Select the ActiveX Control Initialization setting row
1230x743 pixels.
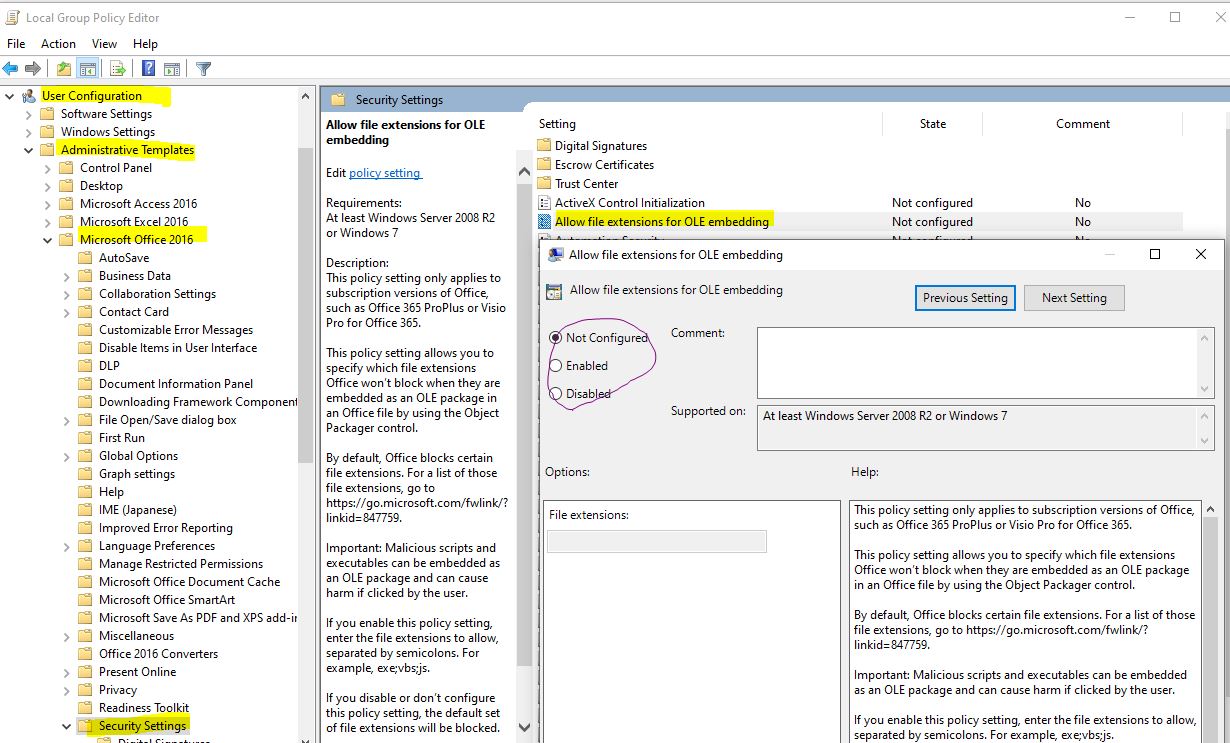pos(859,203)
